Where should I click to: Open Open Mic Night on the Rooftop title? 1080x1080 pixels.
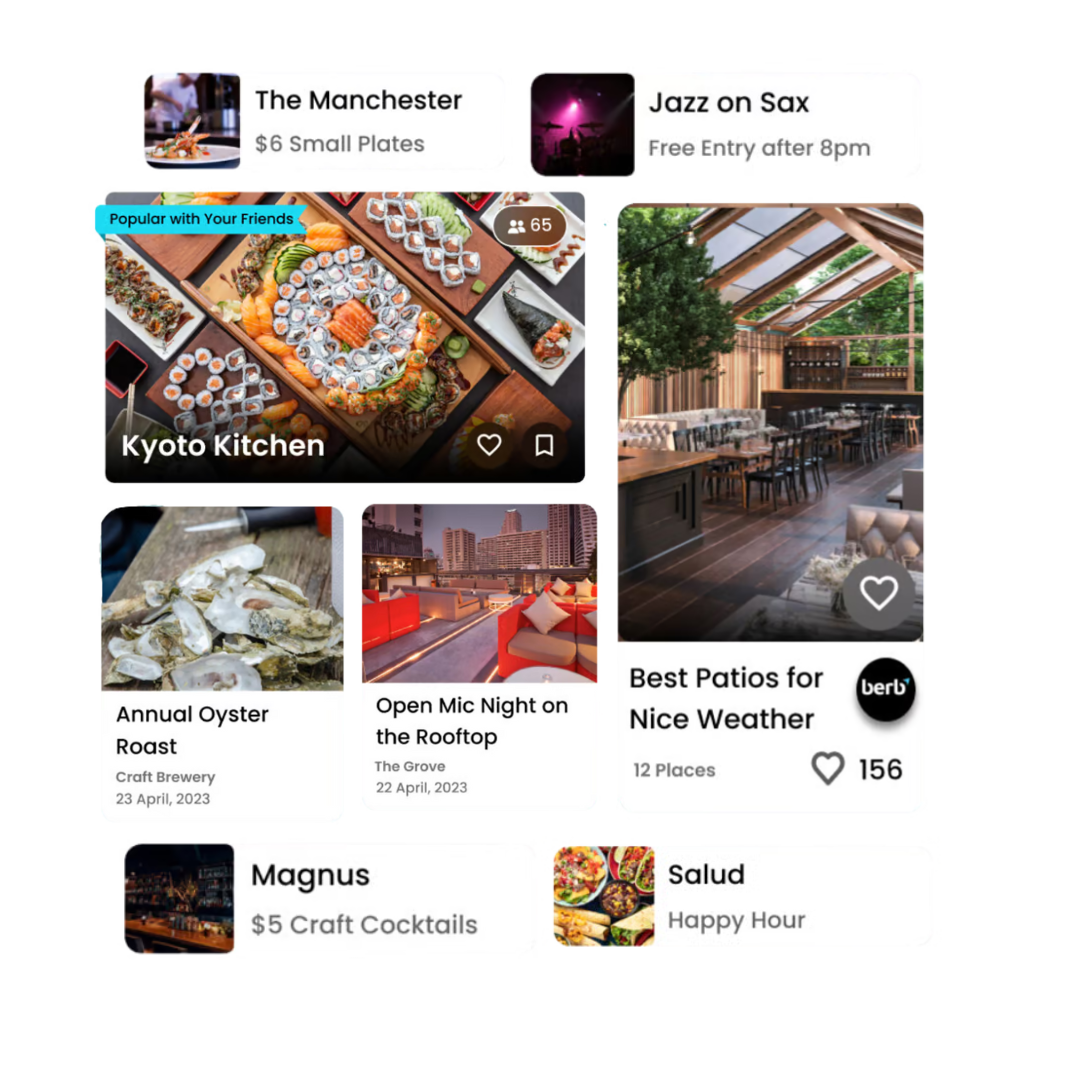[x=472, y=721]
